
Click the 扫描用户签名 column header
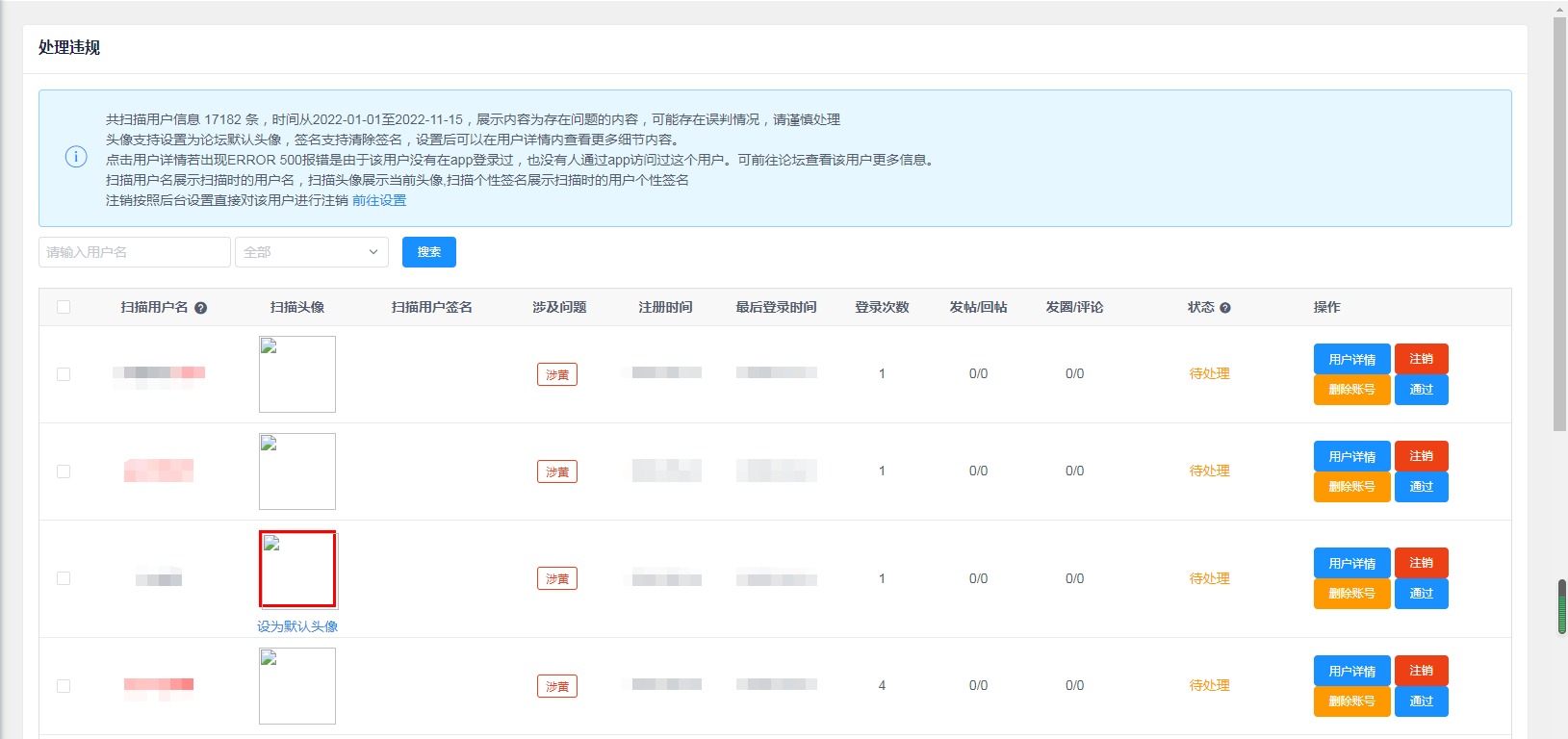point(432,307)
